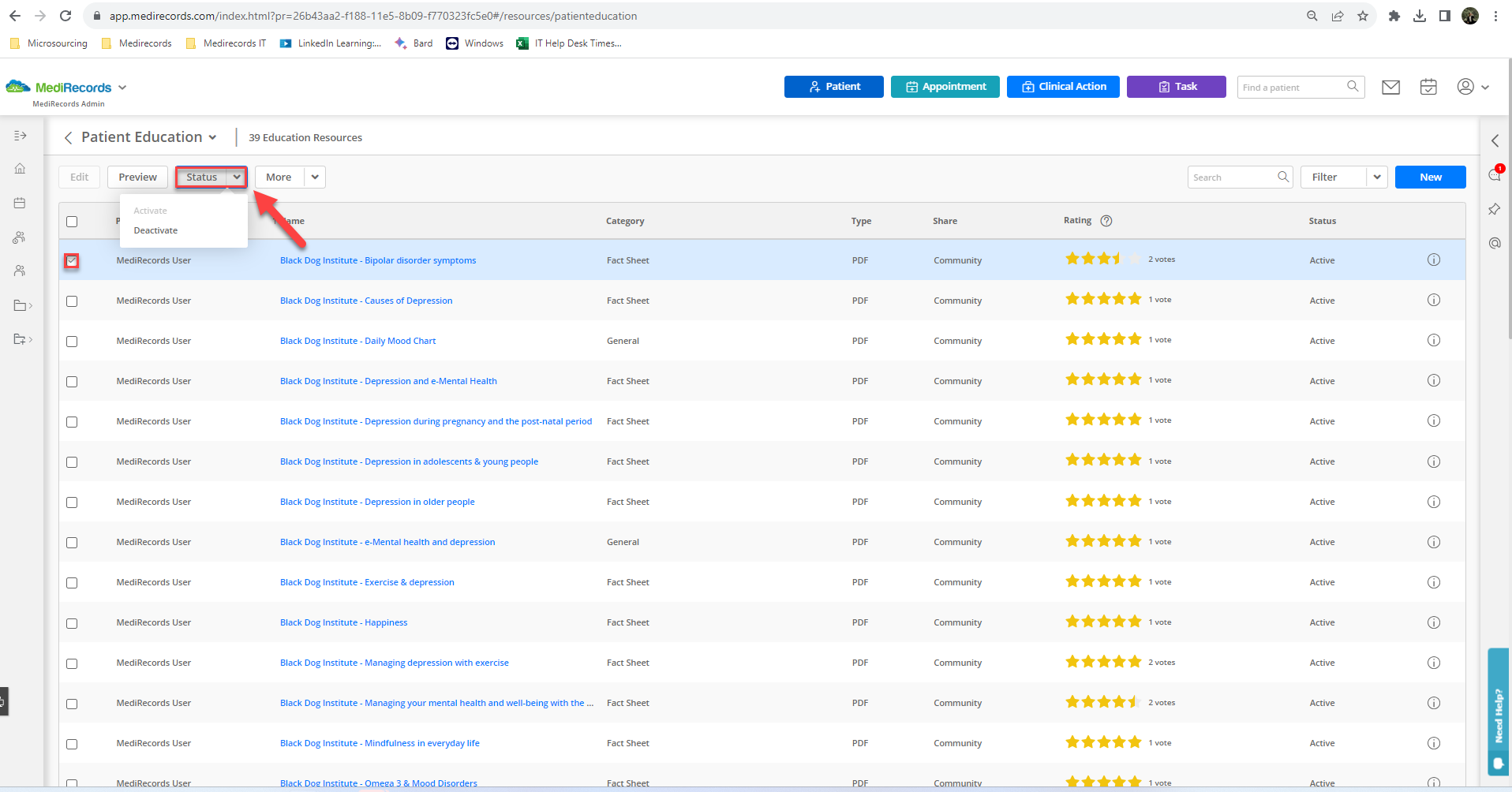
Task: Open Bard bookmark
Action: click(x=414, y=43)
